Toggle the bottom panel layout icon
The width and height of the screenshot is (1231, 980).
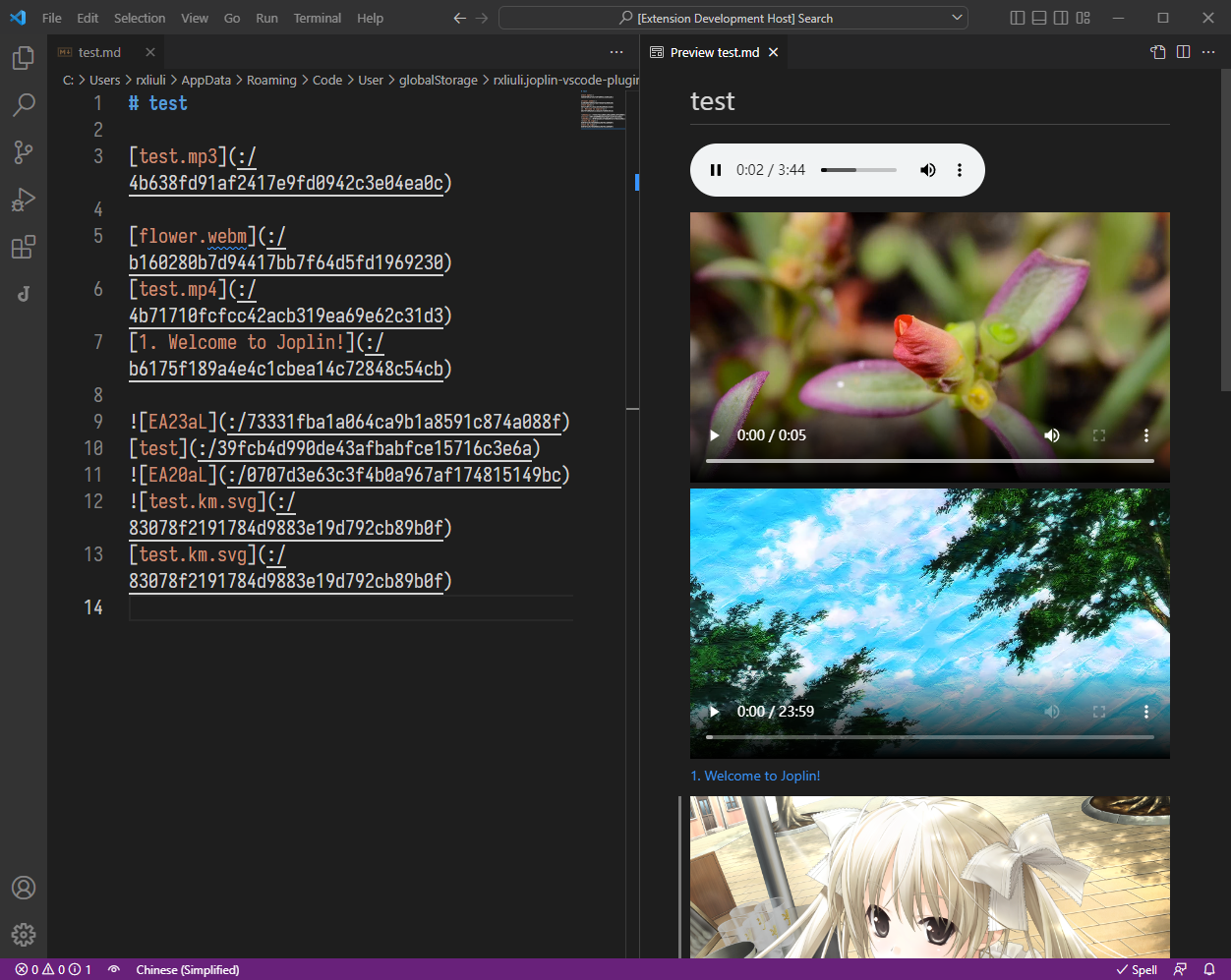click(1039, 18)
